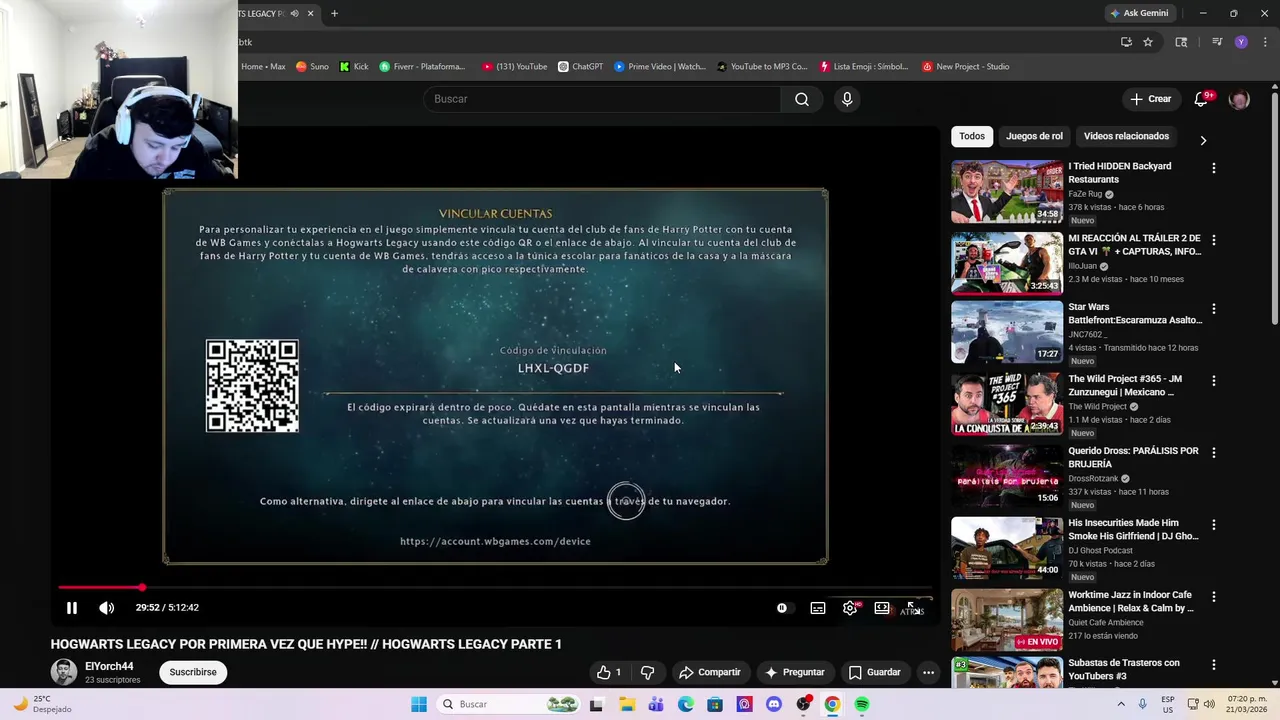The width and height of the screenshot is (1280, 720).
Task: Open the Chrome three-dot menu
Action: [x=1263, y=42]
